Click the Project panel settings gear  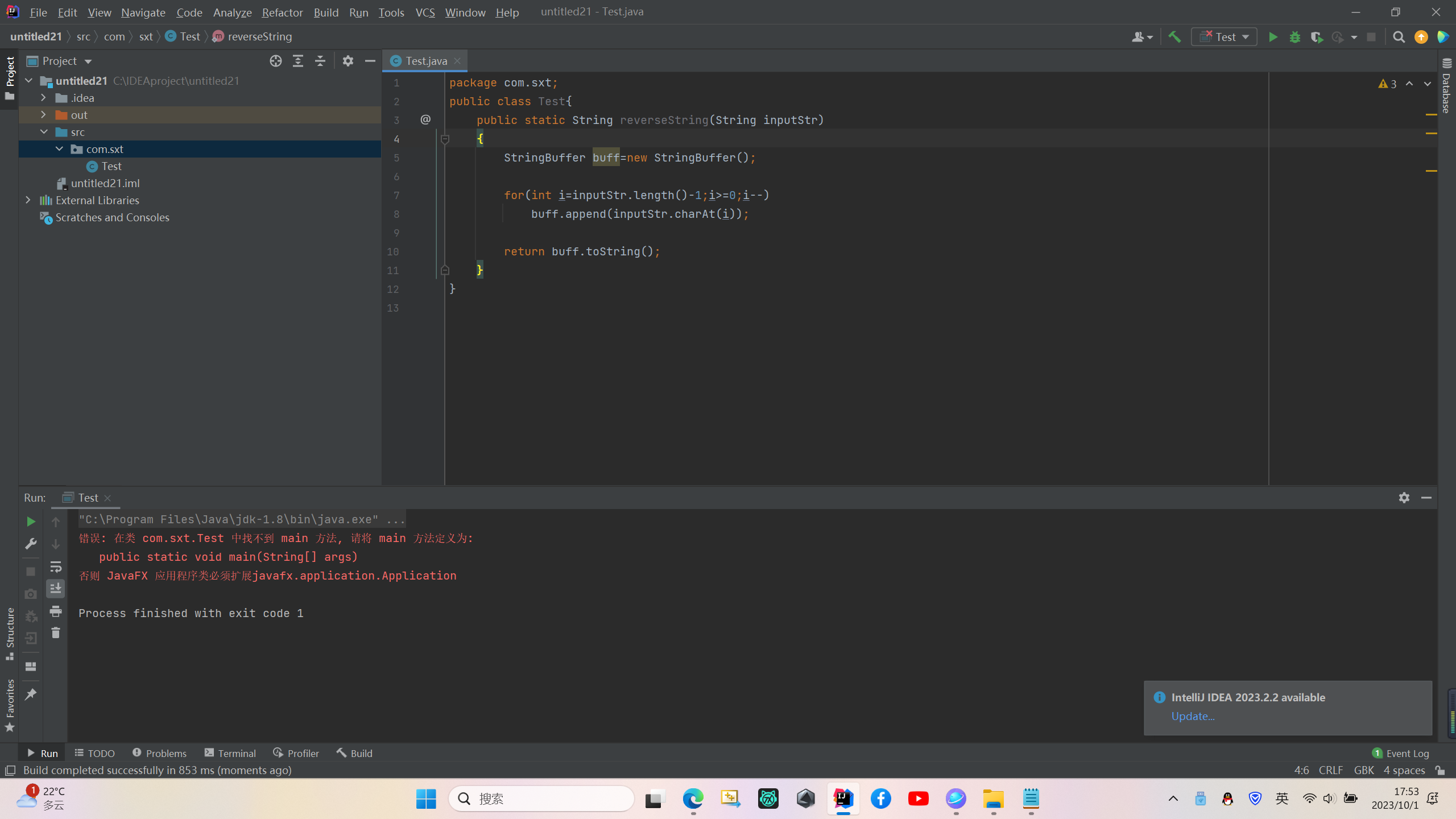348,61
